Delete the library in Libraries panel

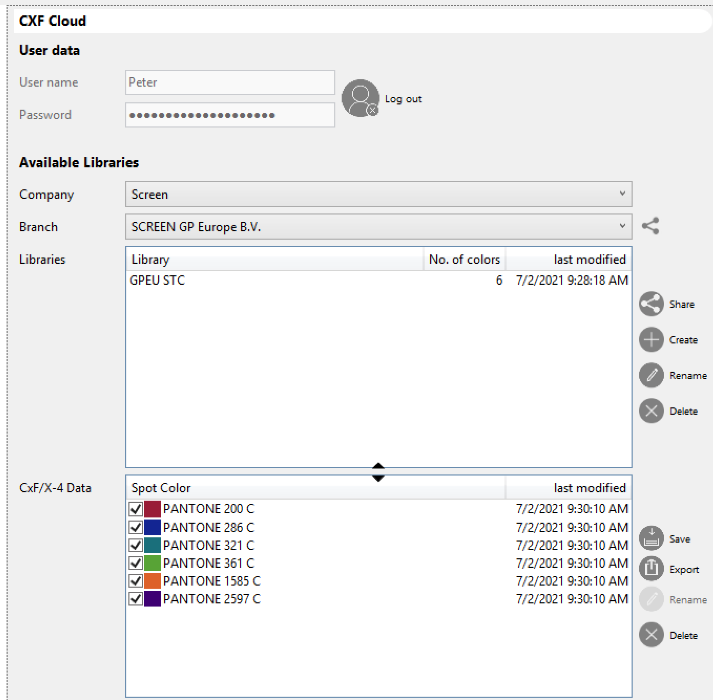coord(652,411)
